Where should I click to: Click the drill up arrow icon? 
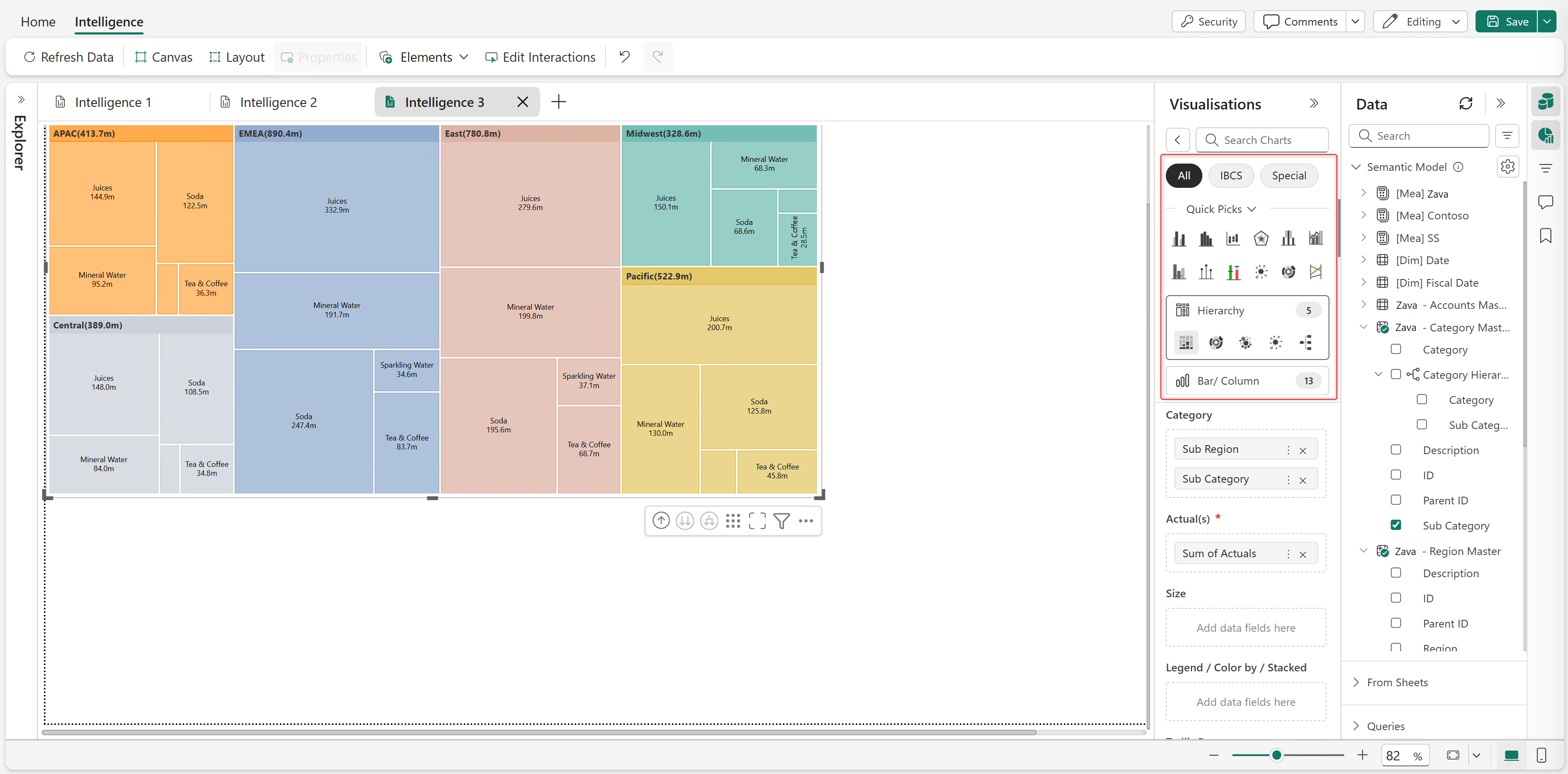click(x=661, y=521)
